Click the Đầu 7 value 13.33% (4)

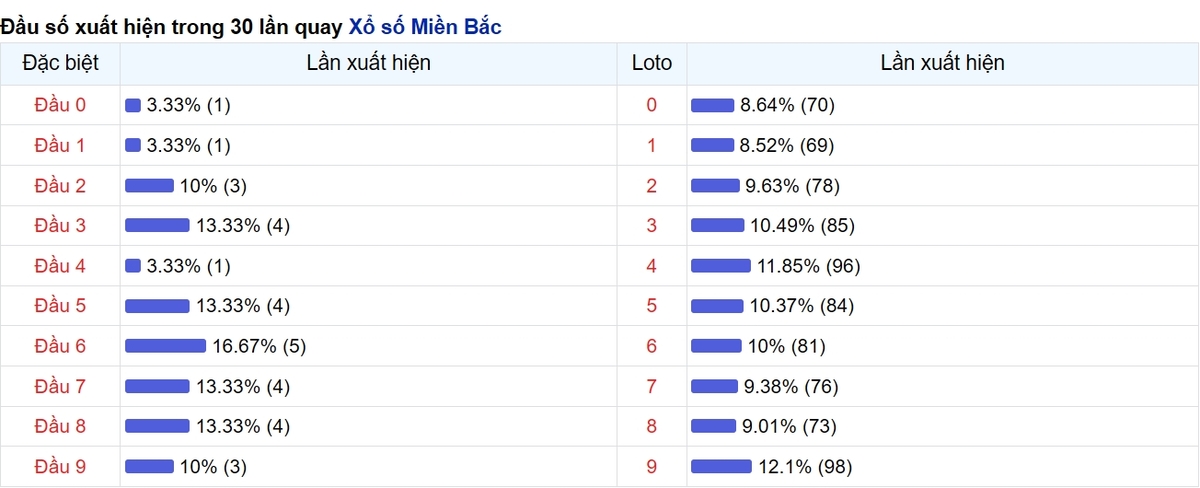tap(243, 386)
